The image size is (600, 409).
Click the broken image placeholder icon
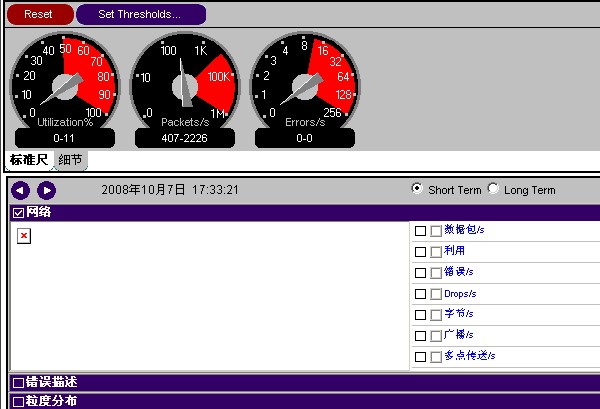[24, 235]
